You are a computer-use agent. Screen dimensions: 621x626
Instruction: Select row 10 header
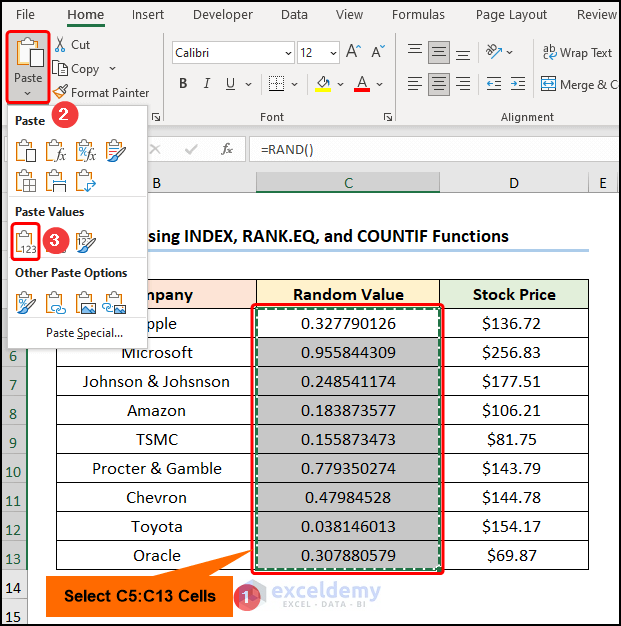[x=14, y=472]
